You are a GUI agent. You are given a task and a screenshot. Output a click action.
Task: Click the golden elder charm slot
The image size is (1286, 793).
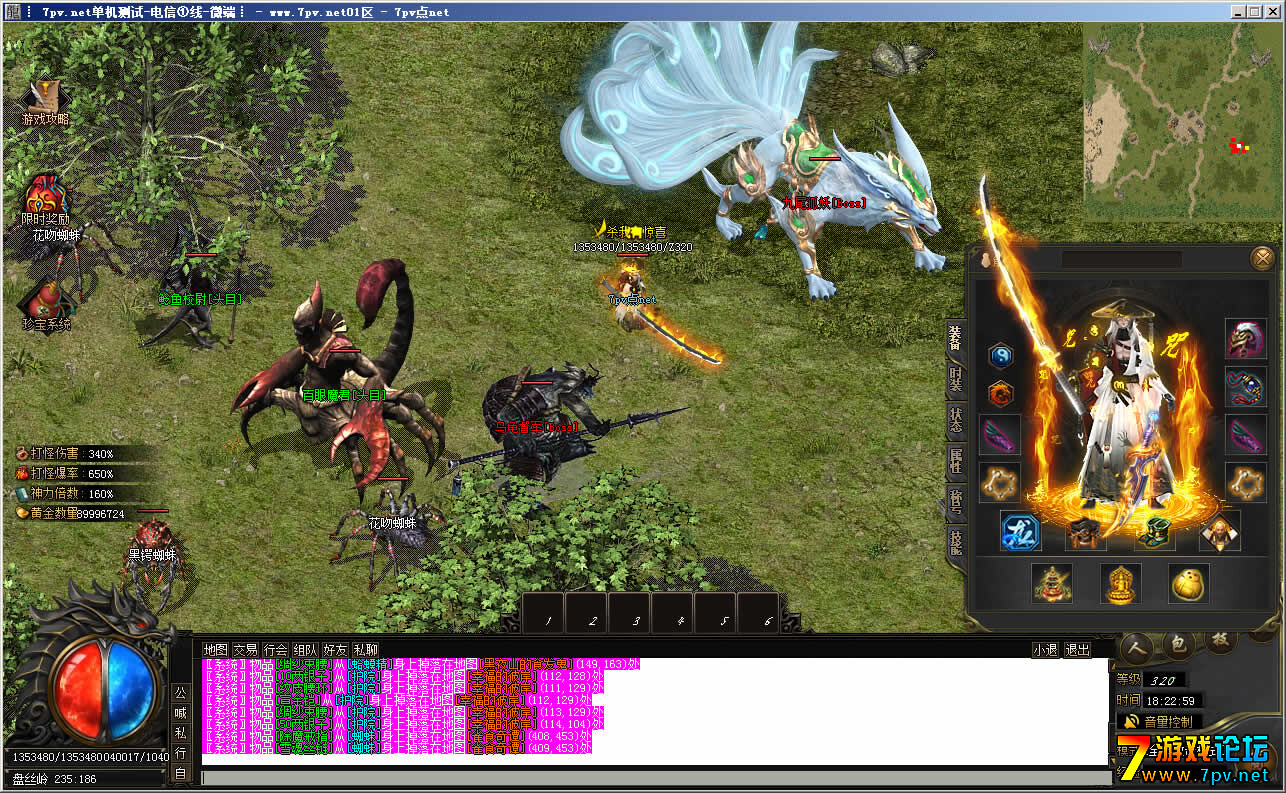(1220, 531)
